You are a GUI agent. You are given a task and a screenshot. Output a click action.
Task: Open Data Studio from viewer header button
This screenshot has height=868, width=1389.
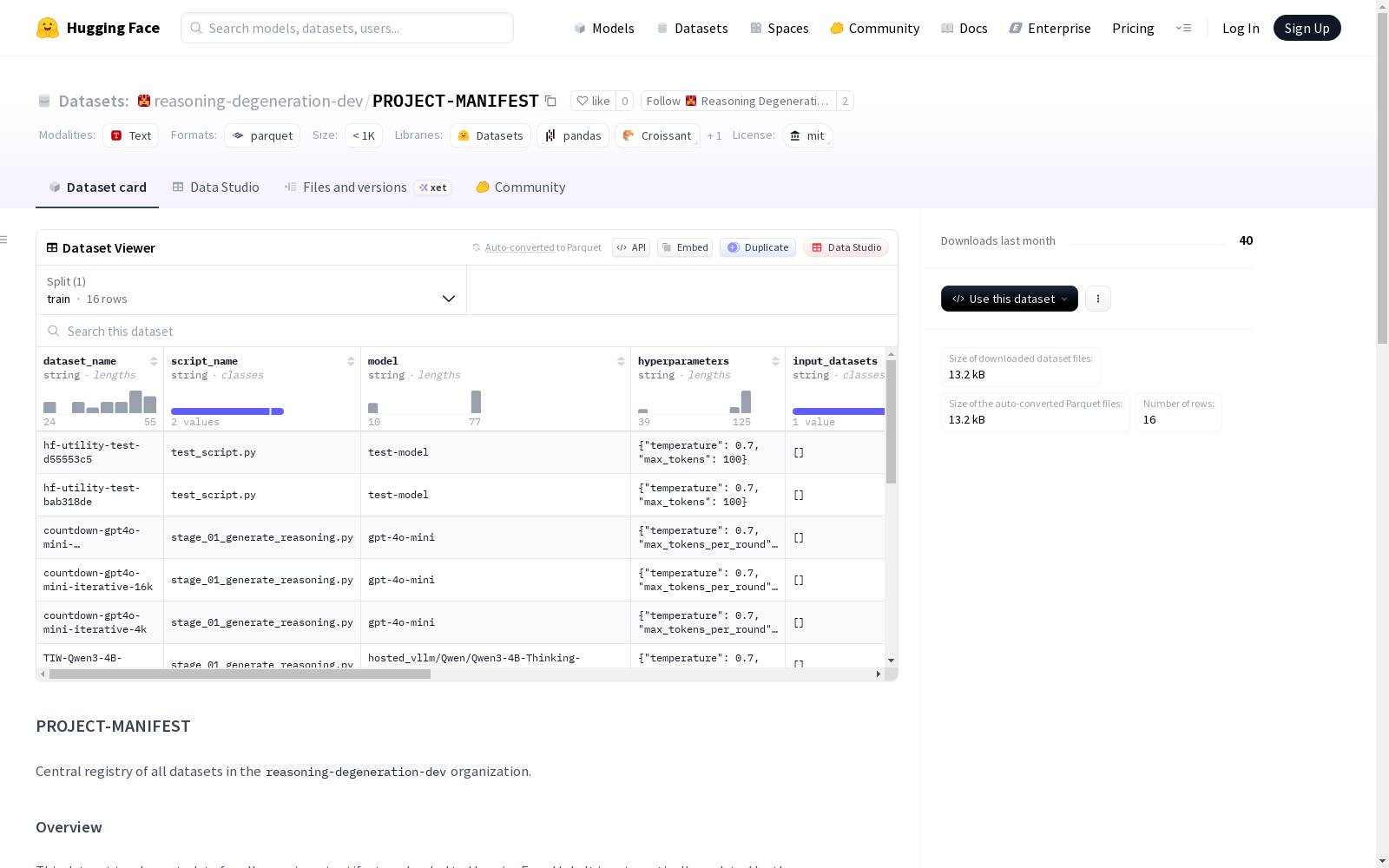[846, 247]
